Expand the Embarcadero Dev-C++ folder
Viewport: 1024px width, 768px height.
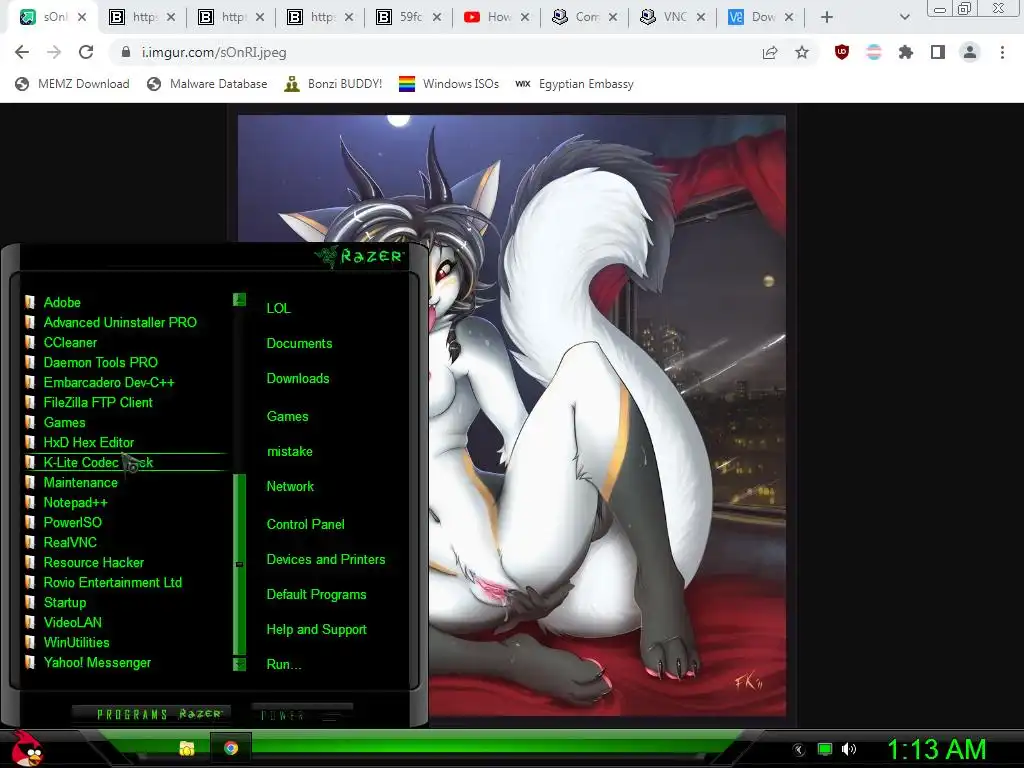tap(109, 382)
